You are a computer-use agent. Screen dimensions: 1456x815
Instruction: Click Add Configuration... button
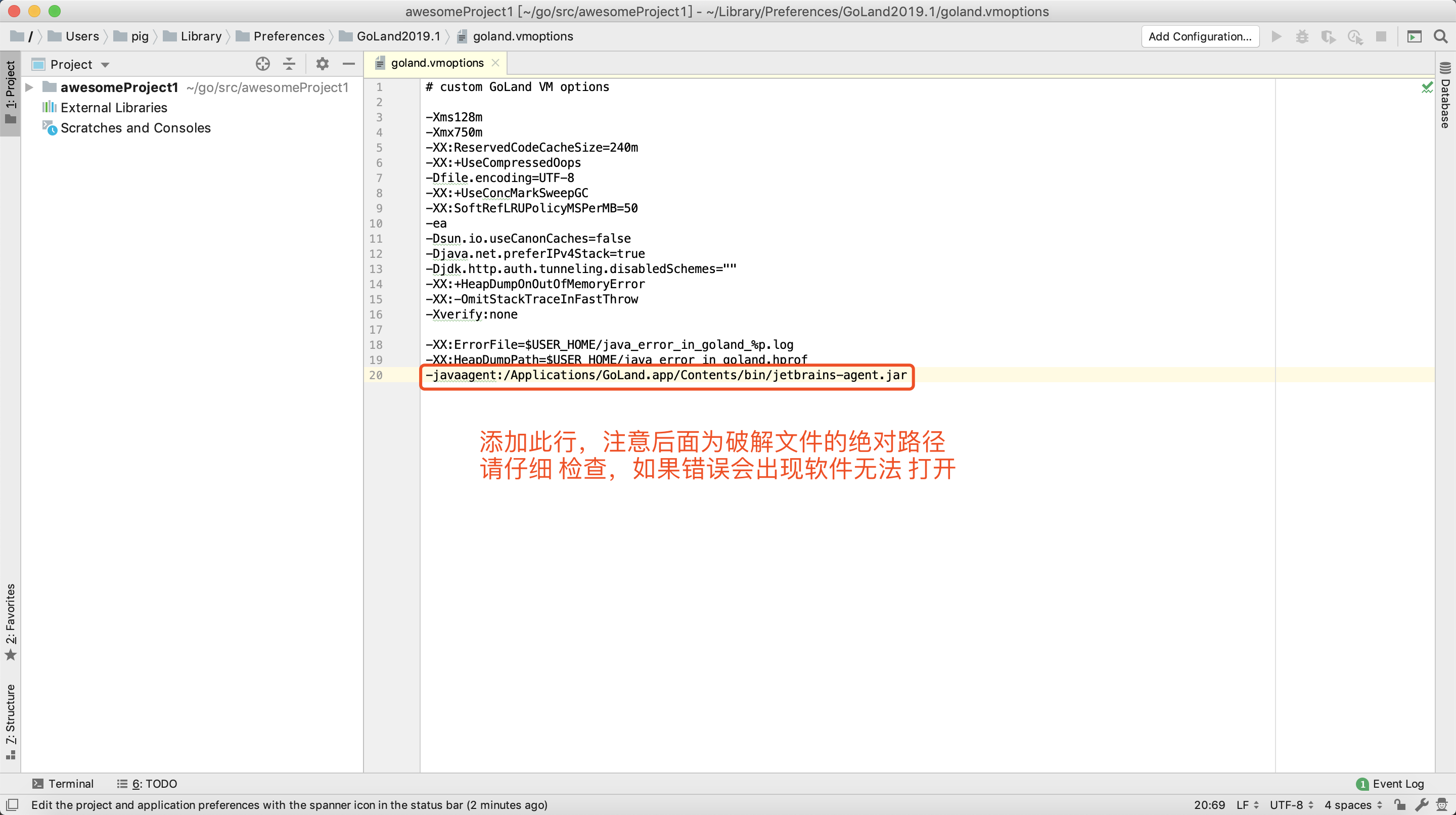1200,37
